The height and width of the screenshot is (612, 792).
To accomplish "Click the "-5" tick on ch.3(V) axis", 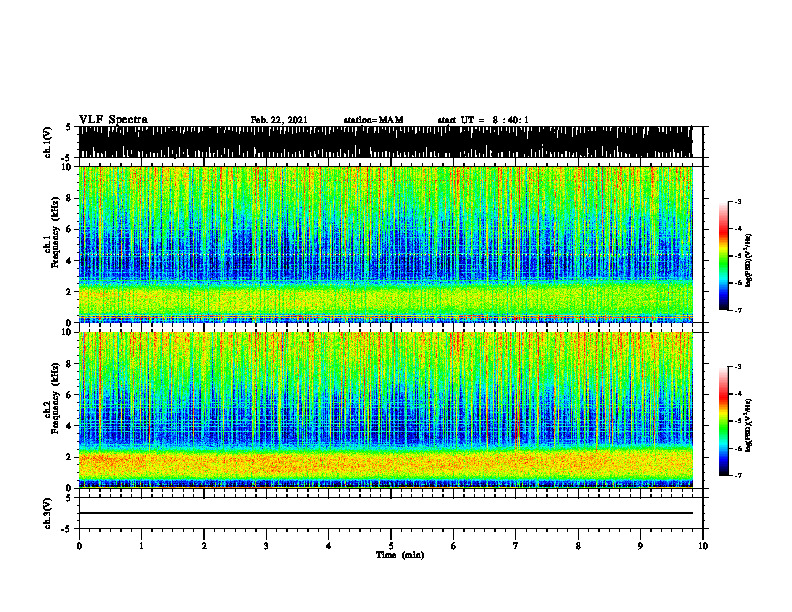I will pyautogui.click(x=66, y=529).
